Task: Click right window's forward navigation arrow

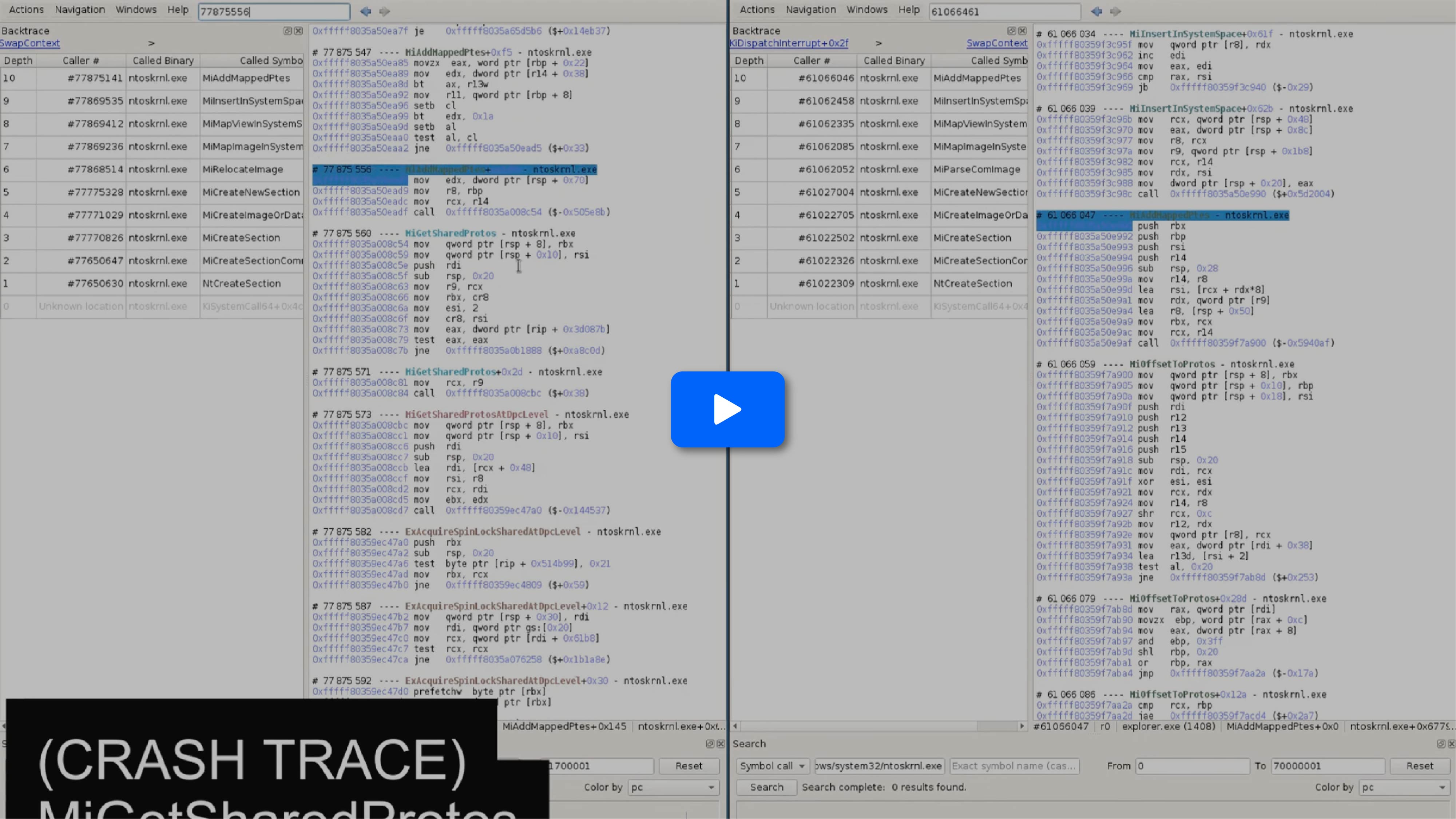Action: (1115, 11)
